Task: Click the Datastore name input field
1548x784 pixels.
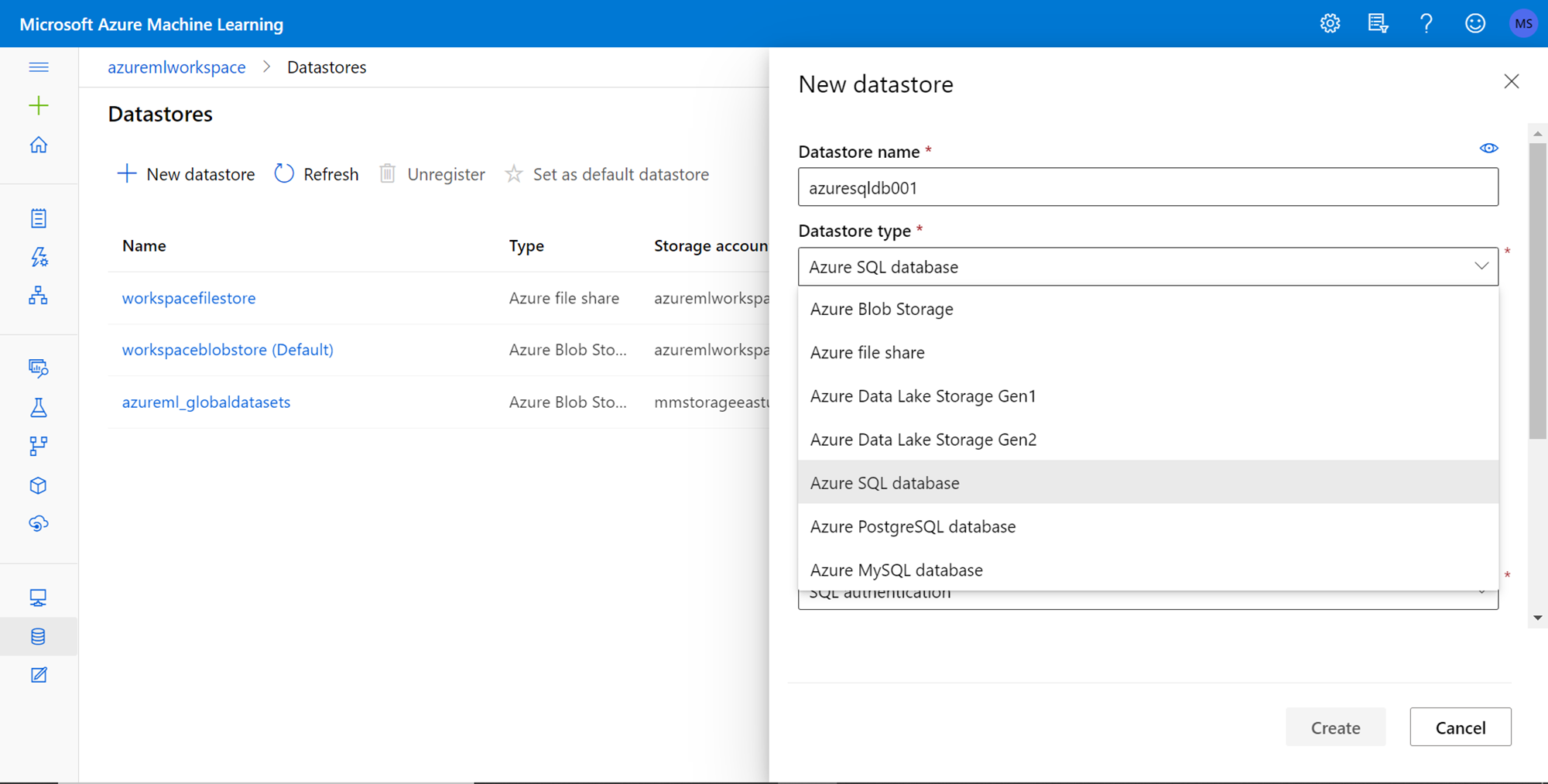Action: click(1147, 187)
